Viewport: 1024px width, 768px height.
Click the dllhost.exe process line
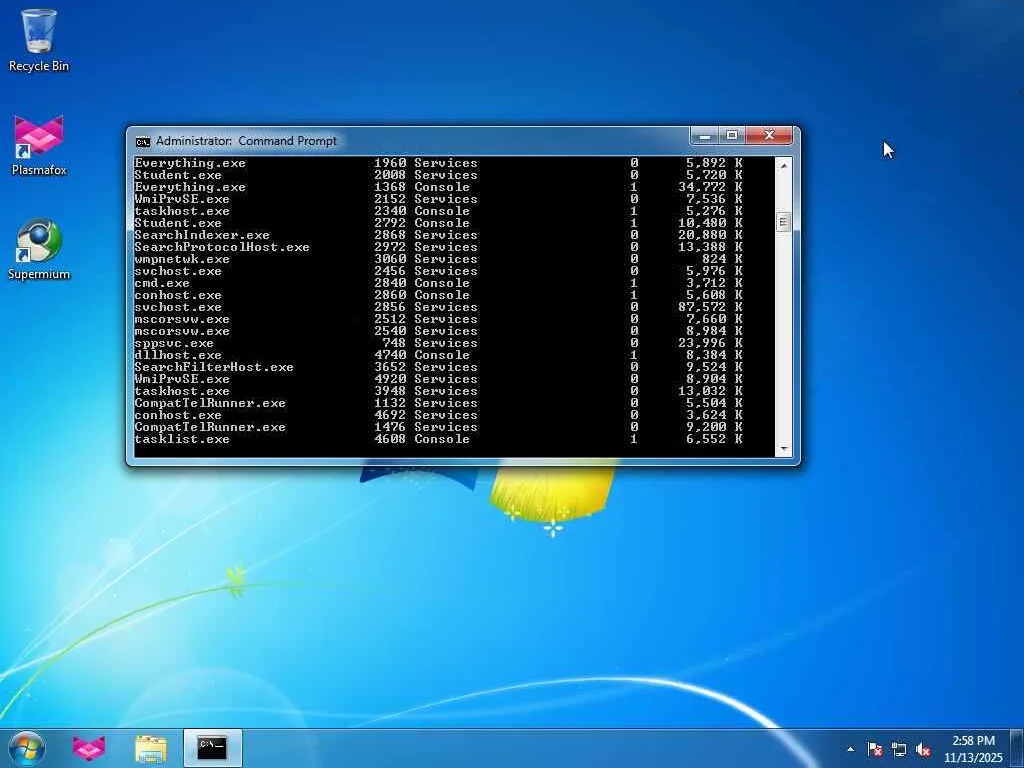coord(438,355)
